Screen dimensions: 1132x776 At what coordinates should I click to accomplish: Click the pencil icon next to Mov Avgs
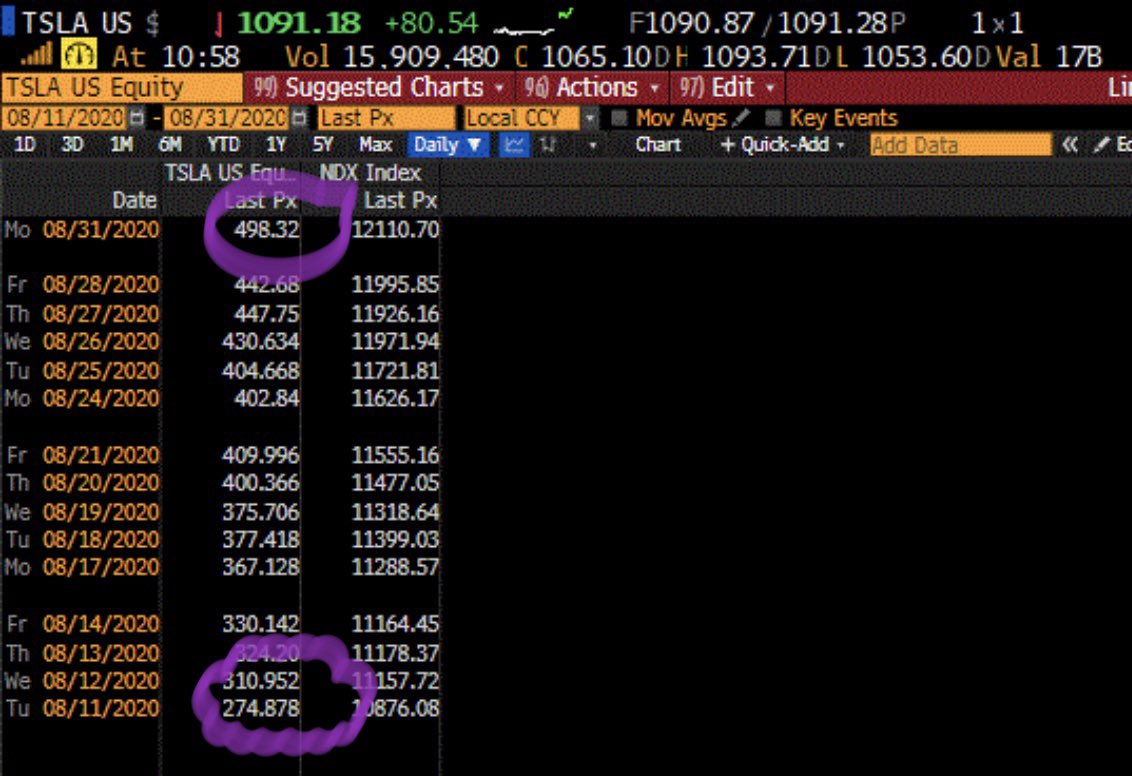pos(741,118)
